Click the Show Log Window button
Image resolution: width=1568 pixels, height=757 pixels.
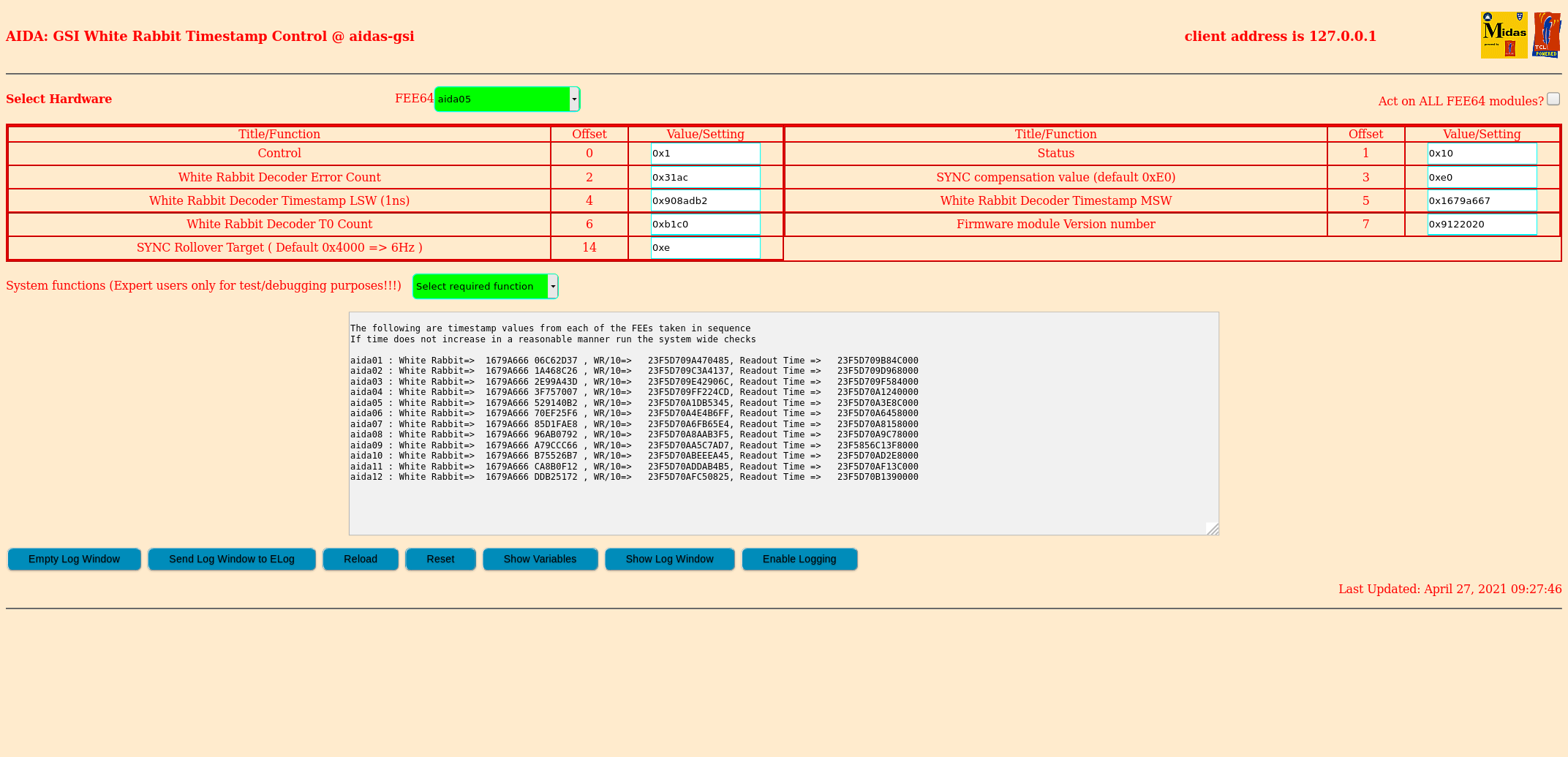tap(669, 559)
